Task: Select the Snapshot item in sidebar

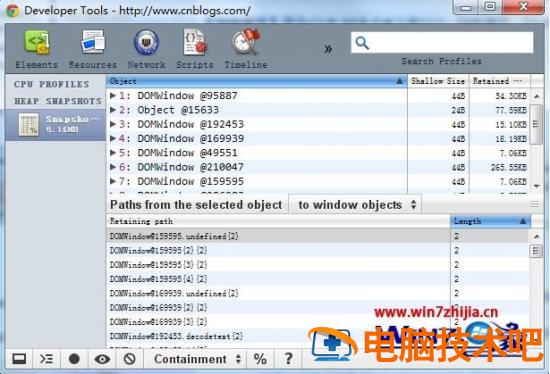Action: coord(55,125)
